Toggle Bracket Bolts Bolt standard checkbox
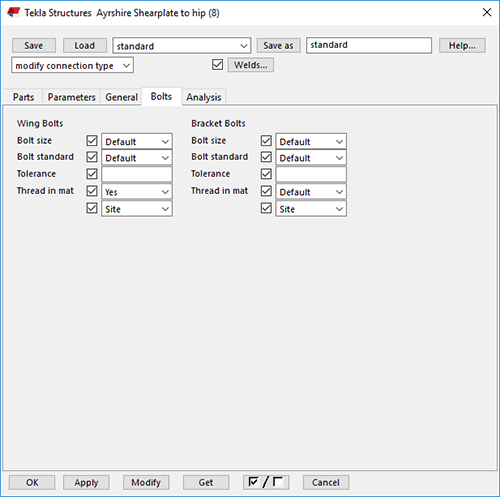This screenshot has height=497, width=500. coord(266,157)
